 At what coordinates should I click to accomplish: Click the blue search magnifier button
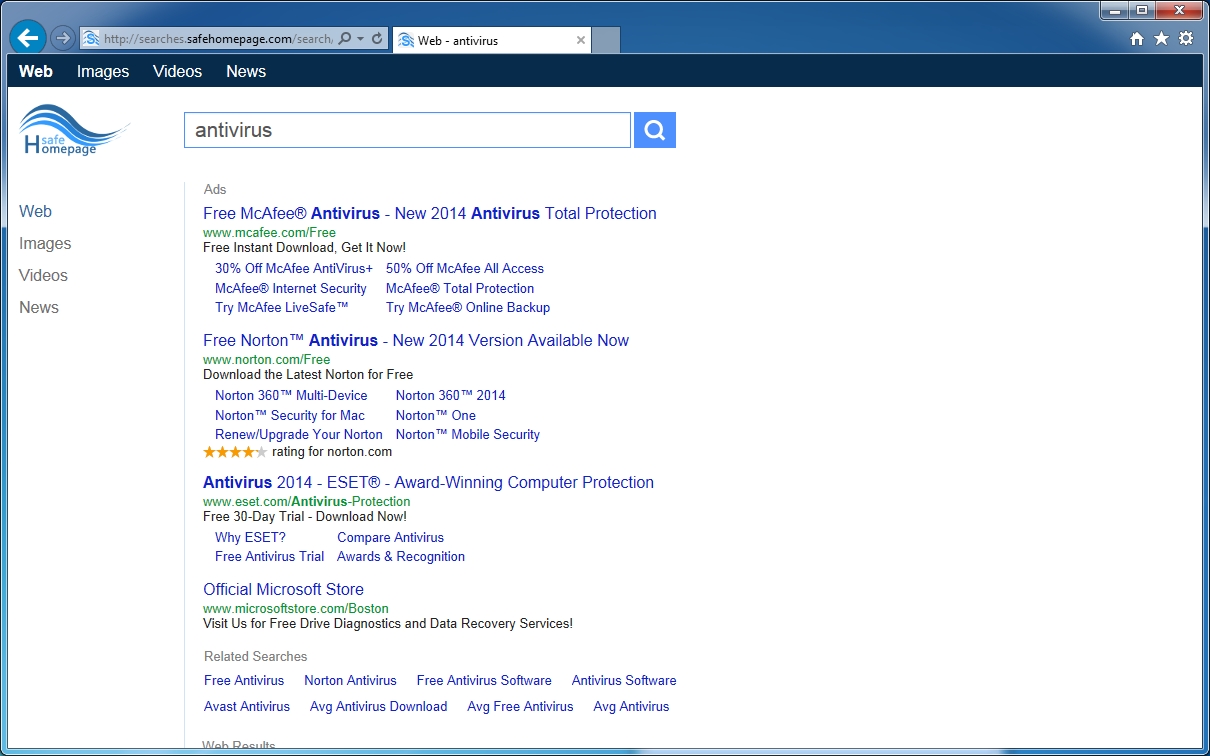pos(654,129)
